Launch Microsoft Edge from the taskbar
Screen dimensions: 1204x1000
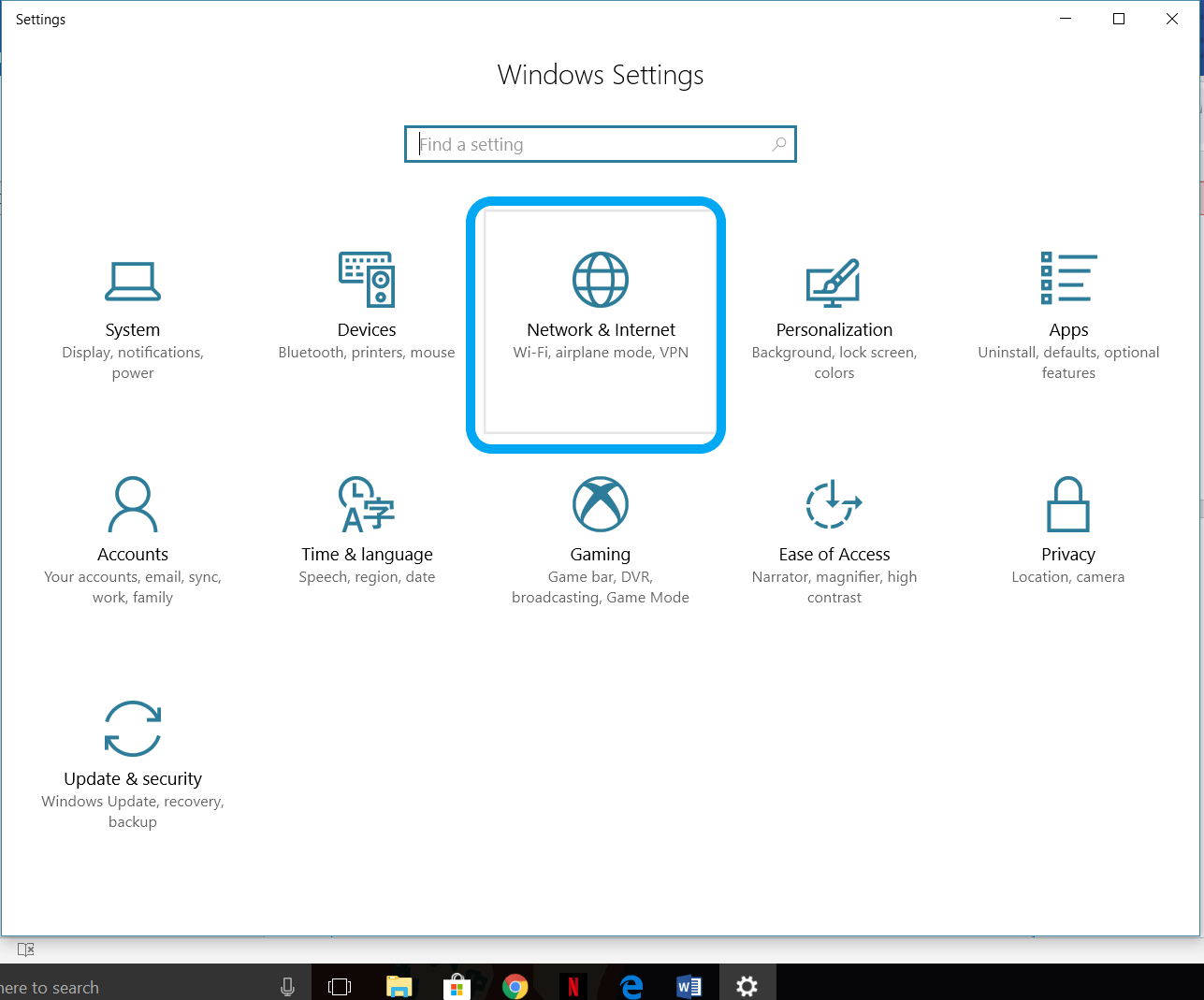pyautogui.click(x=631, y=986)
